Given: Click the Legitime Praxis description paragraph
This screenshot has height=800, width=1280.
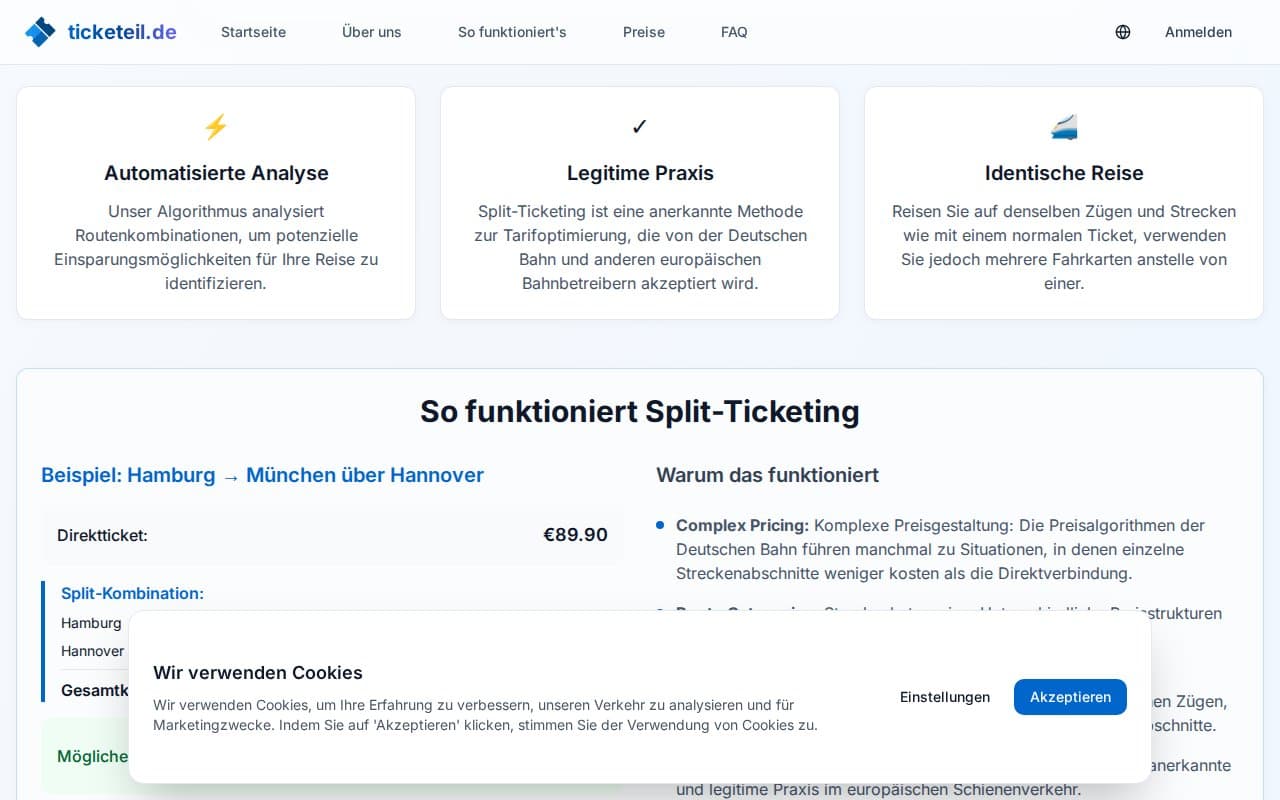Looking at the screenshot, I should point(640,247).
